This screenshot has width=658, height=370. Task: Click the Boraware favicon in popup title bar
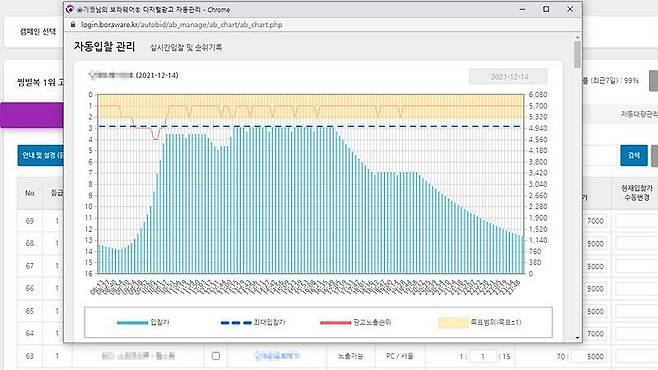[x=70, y=9]
